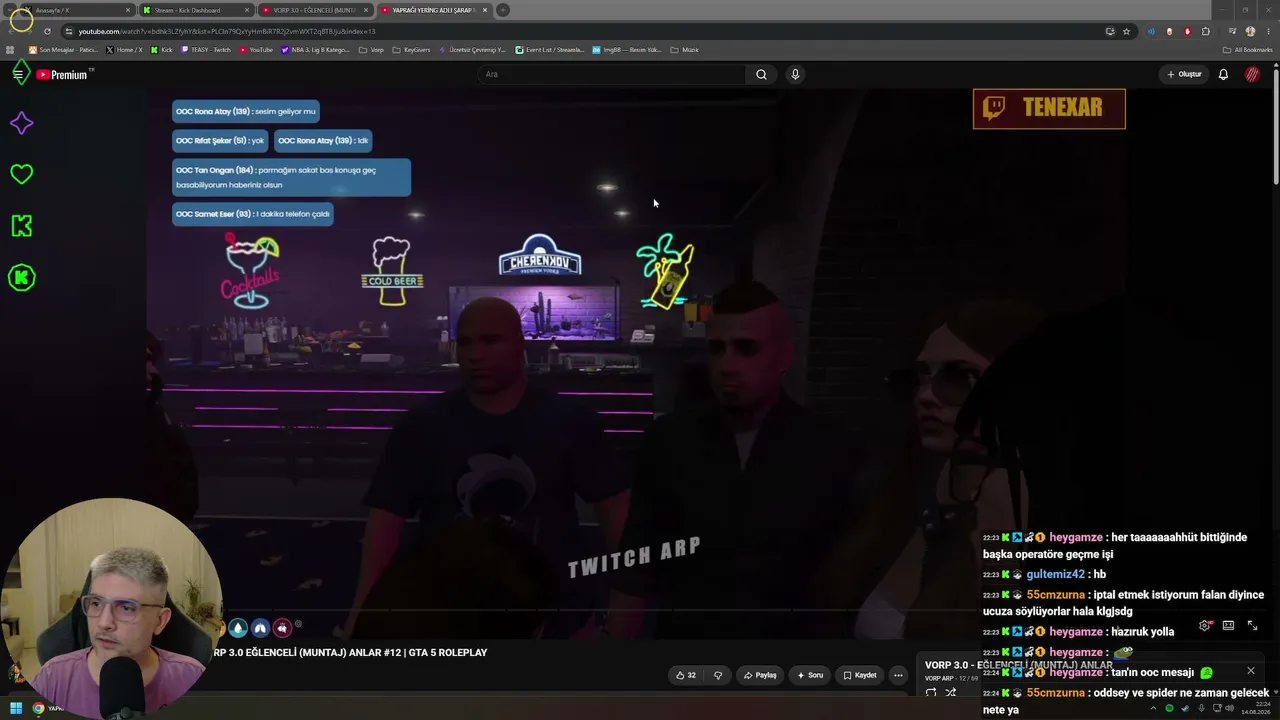Viewport: 1280px width, 720px height.
Task: Click the green Kick K logo overlay
Action: 21,226
